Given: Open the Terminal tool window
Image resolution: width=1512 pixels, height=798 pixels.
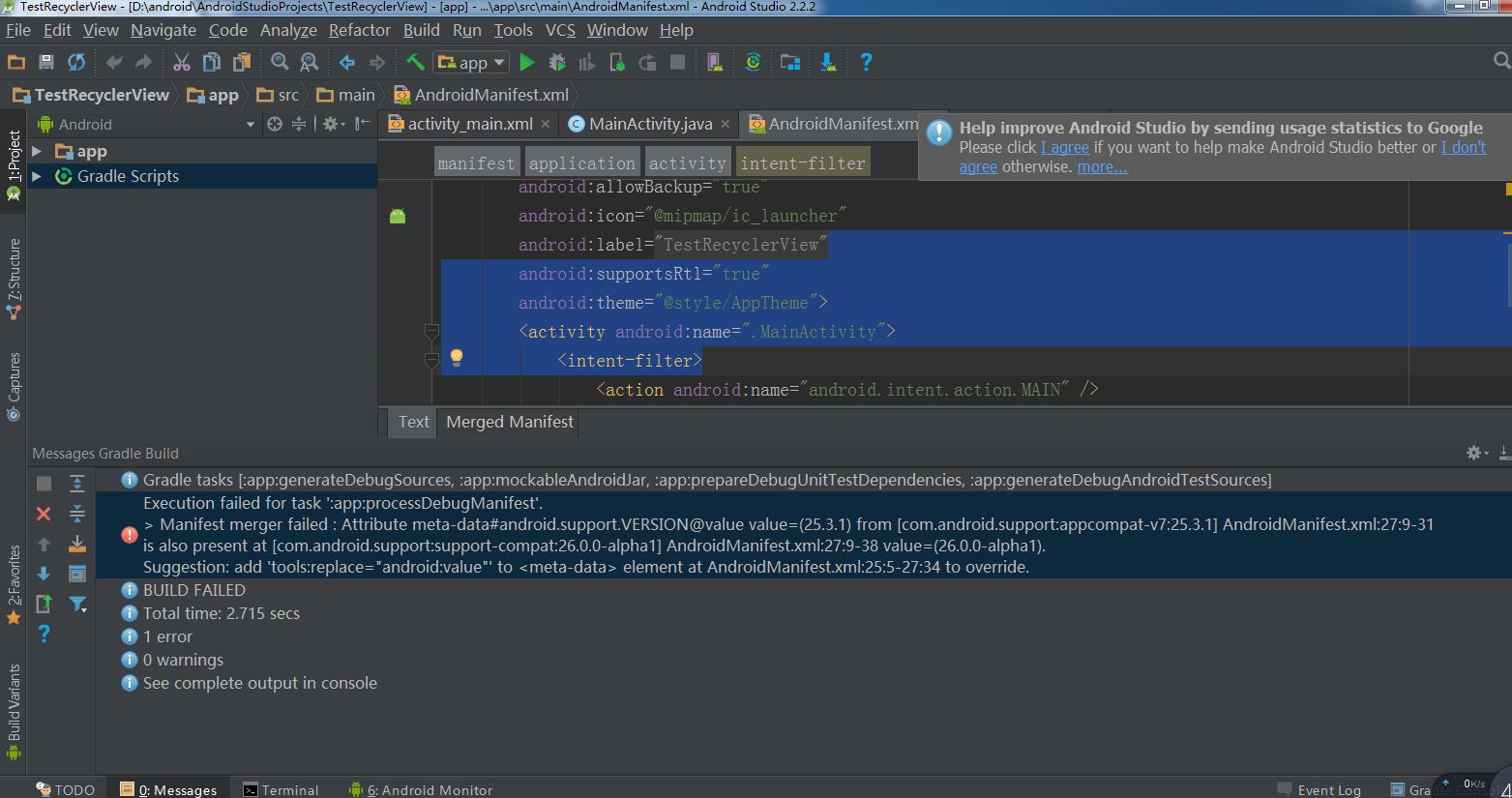Looking at the screenshot, I should pos(281,789).
